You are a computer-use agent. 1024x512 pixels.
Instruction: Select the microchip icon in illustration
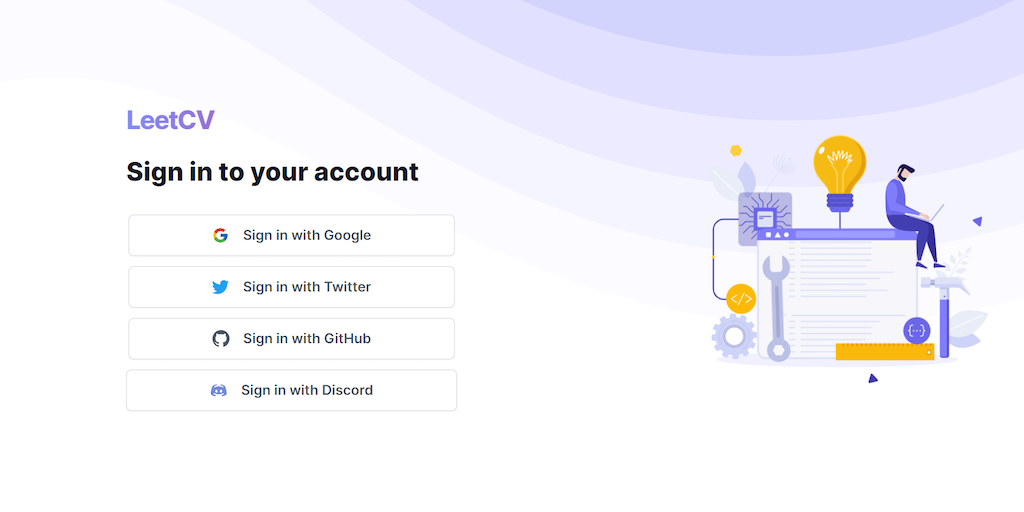pyautogui.click(x=765, y=217)
